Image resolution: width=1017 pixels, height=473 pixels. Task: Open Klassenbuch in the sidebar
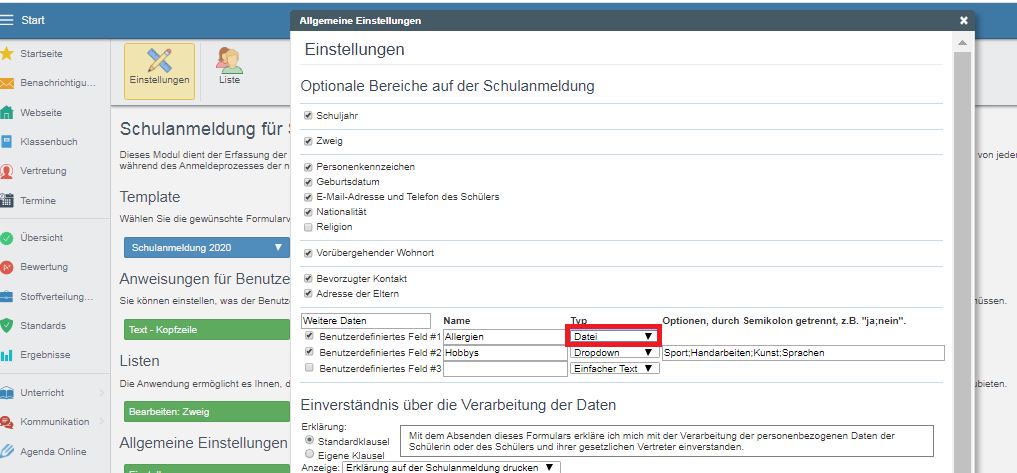click(x=49, y=141)
